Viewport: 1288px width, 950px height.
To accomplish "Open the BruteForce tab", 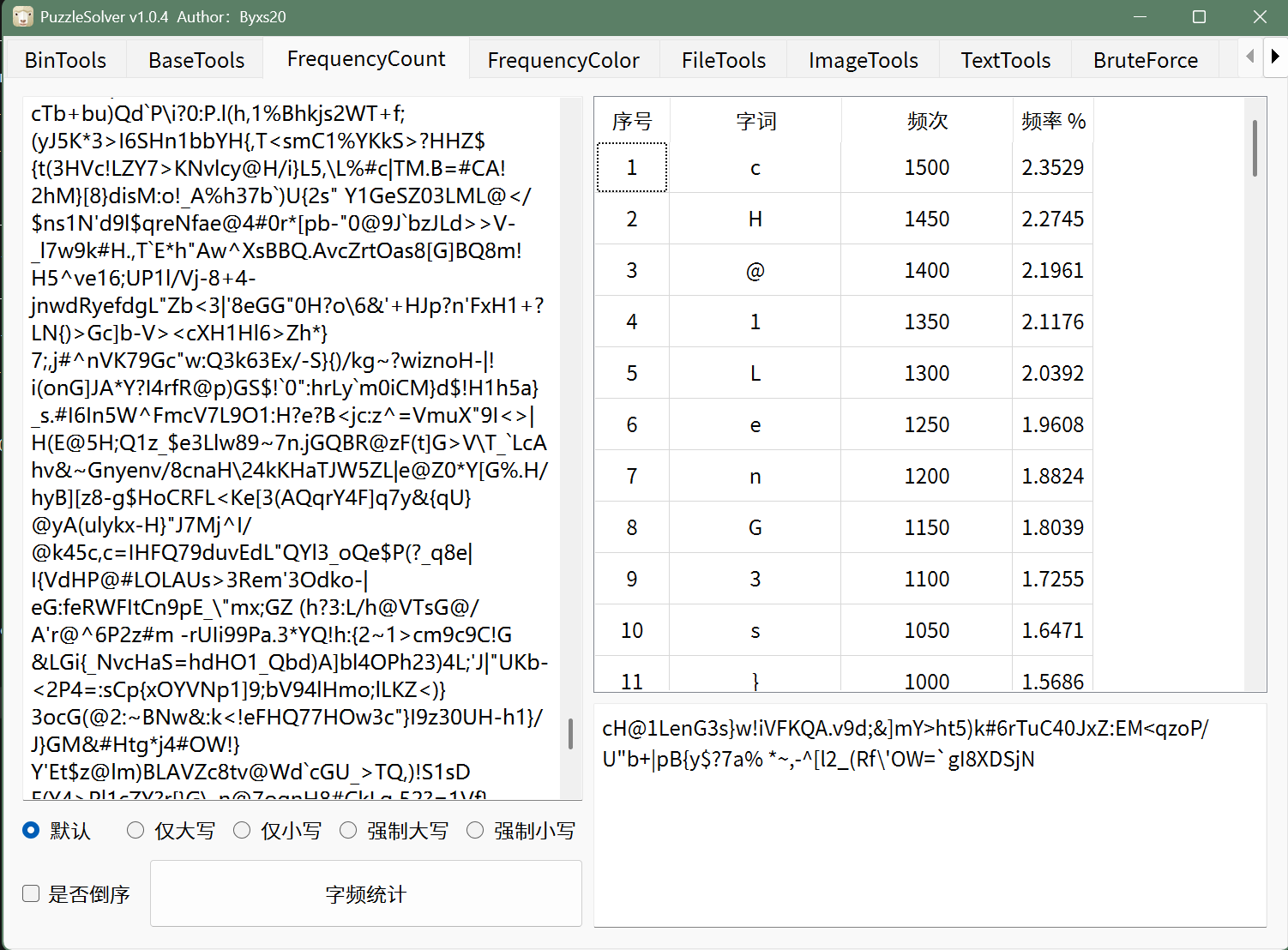I will point(1145,60).
